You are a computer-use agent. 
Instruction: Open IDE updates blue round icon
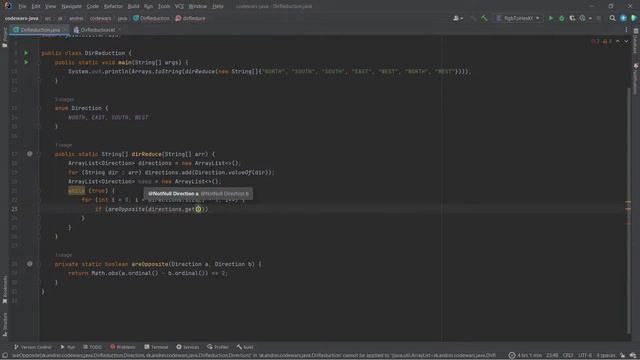tap(623, 18)
